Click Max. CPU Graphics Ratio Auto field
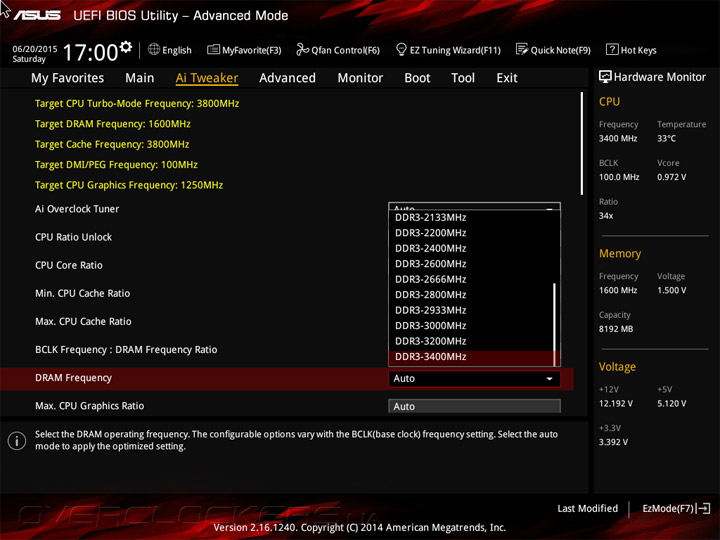The height and width of the screenshot is (540, 720). (x=474, y=406)
